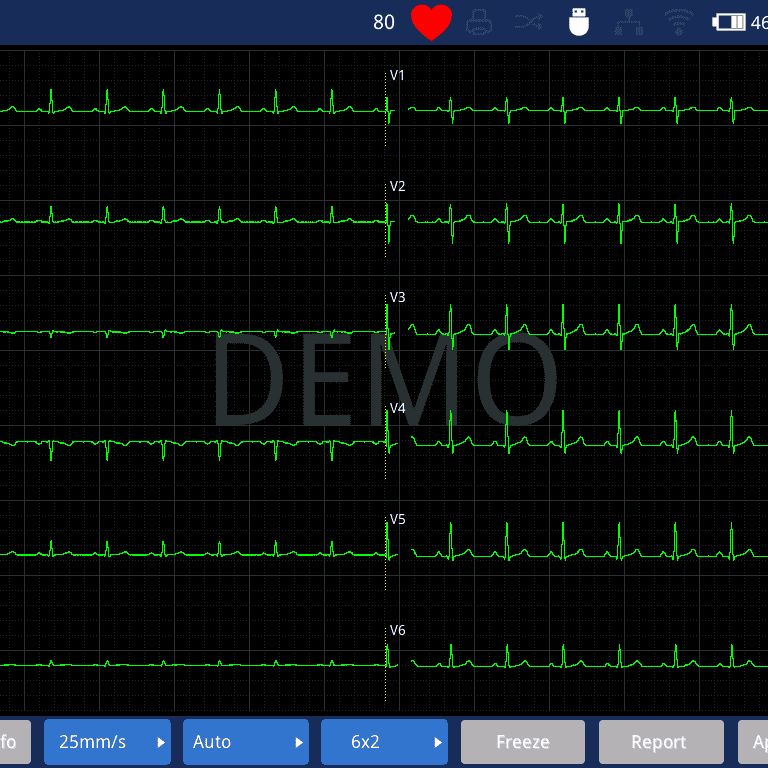
Task: Open the Report button
Action: tap(660, 742)
